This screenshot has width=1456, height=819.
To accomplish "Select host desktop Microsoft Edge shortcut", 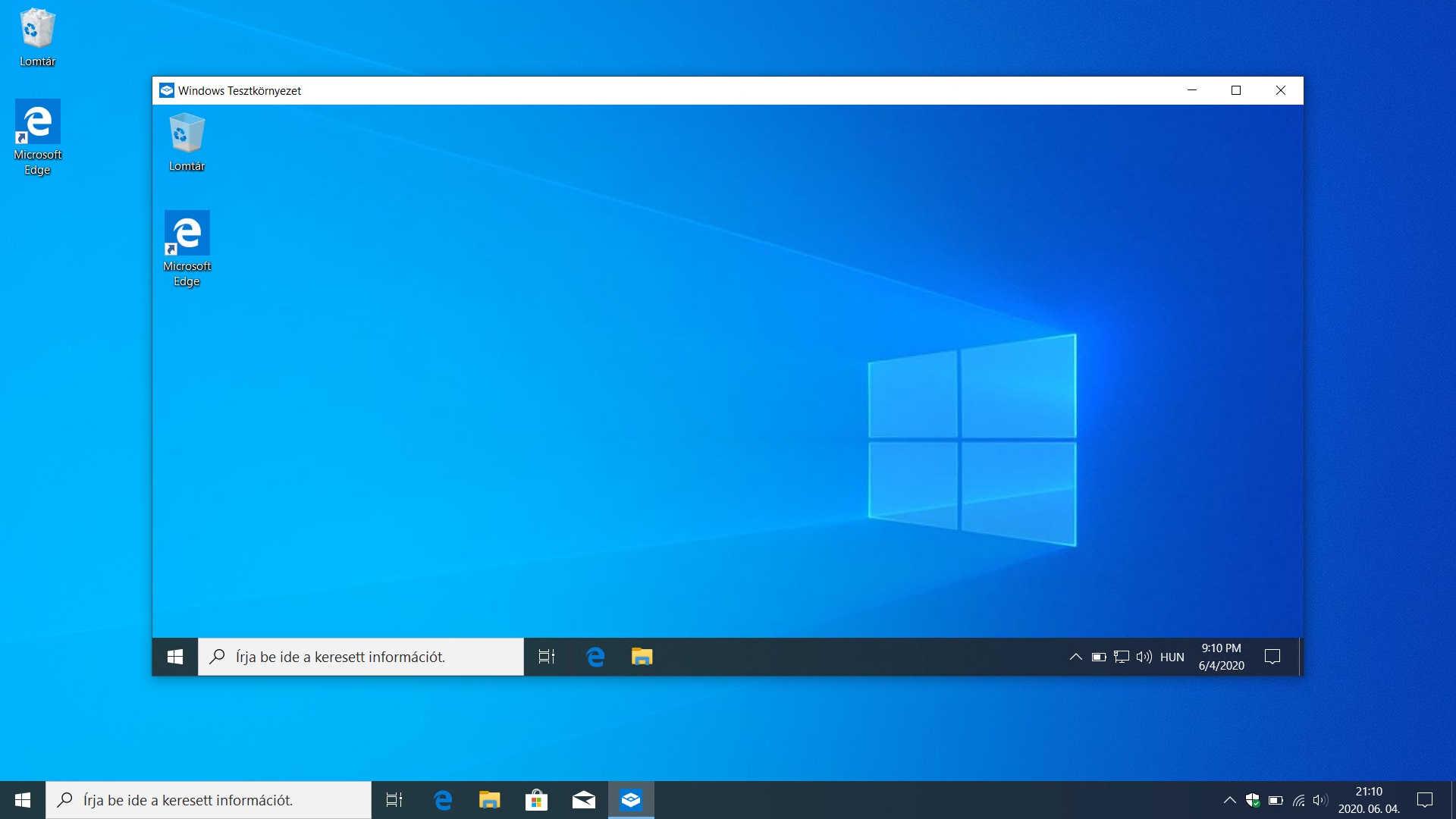I will 37,137.
